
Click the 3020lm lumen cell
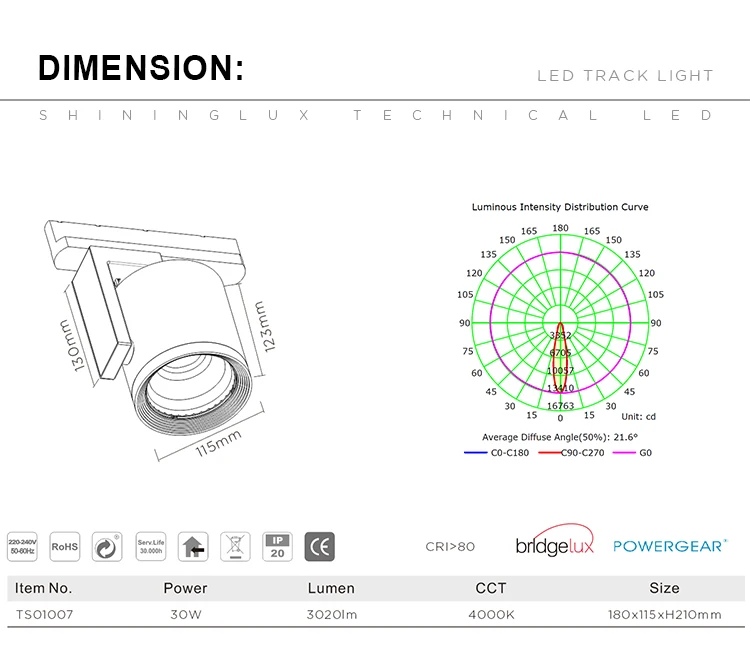tap(332, 615)
